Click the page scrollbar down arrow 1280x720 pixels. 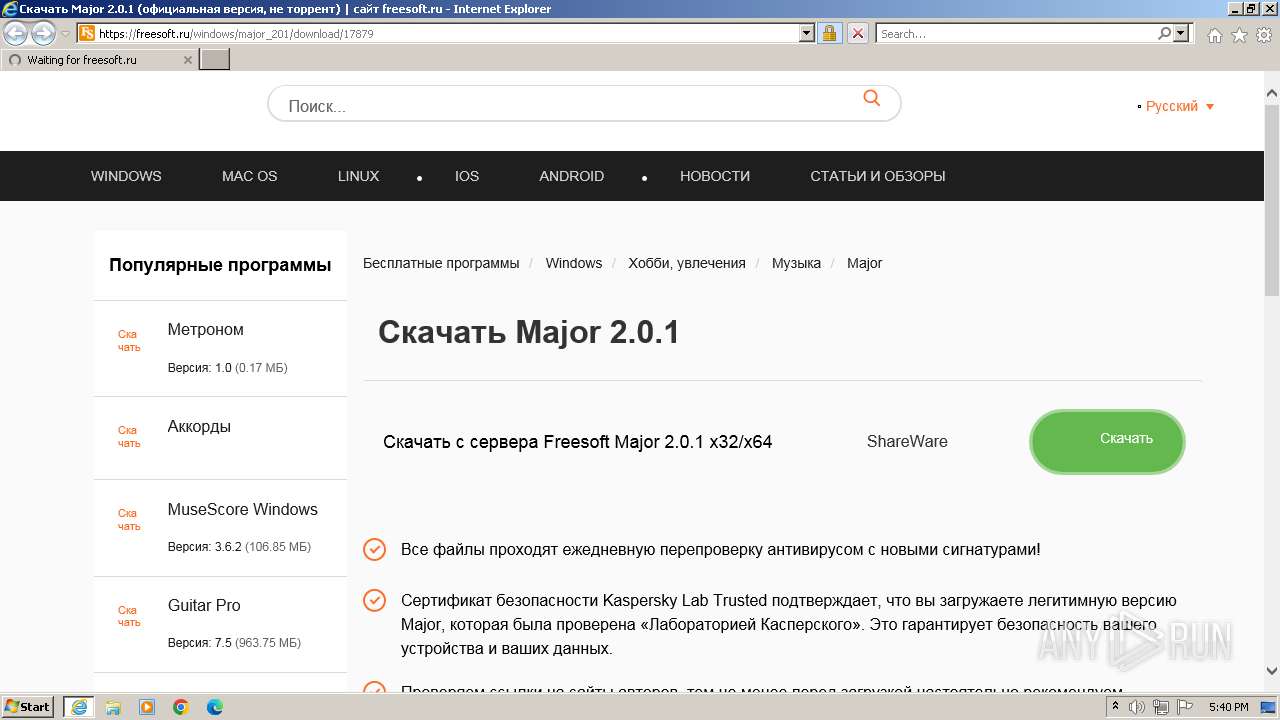pos(1272,671)
